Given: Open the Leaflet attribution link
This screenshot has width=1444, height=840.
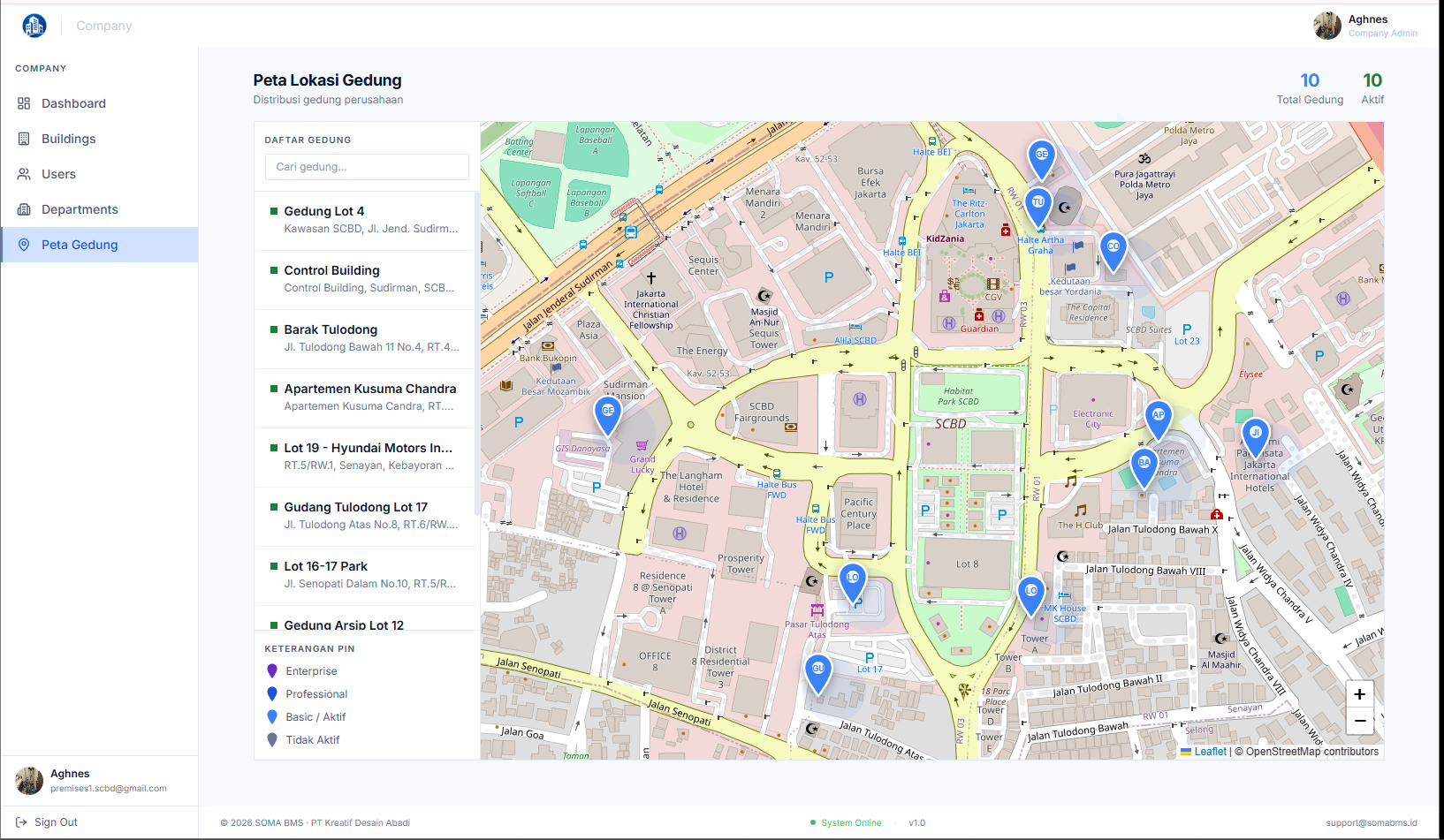Looking at the screenshot, I should tap(1204, 752).
